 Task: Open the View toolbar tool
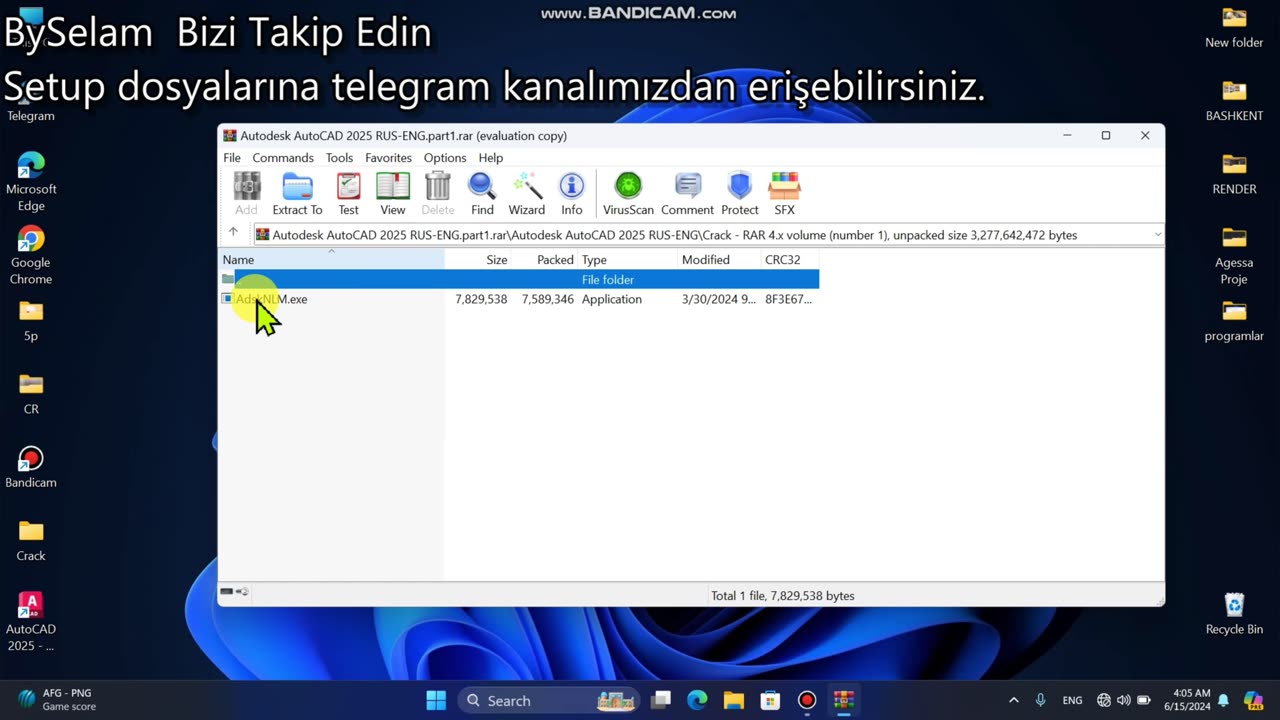point(393,194)
